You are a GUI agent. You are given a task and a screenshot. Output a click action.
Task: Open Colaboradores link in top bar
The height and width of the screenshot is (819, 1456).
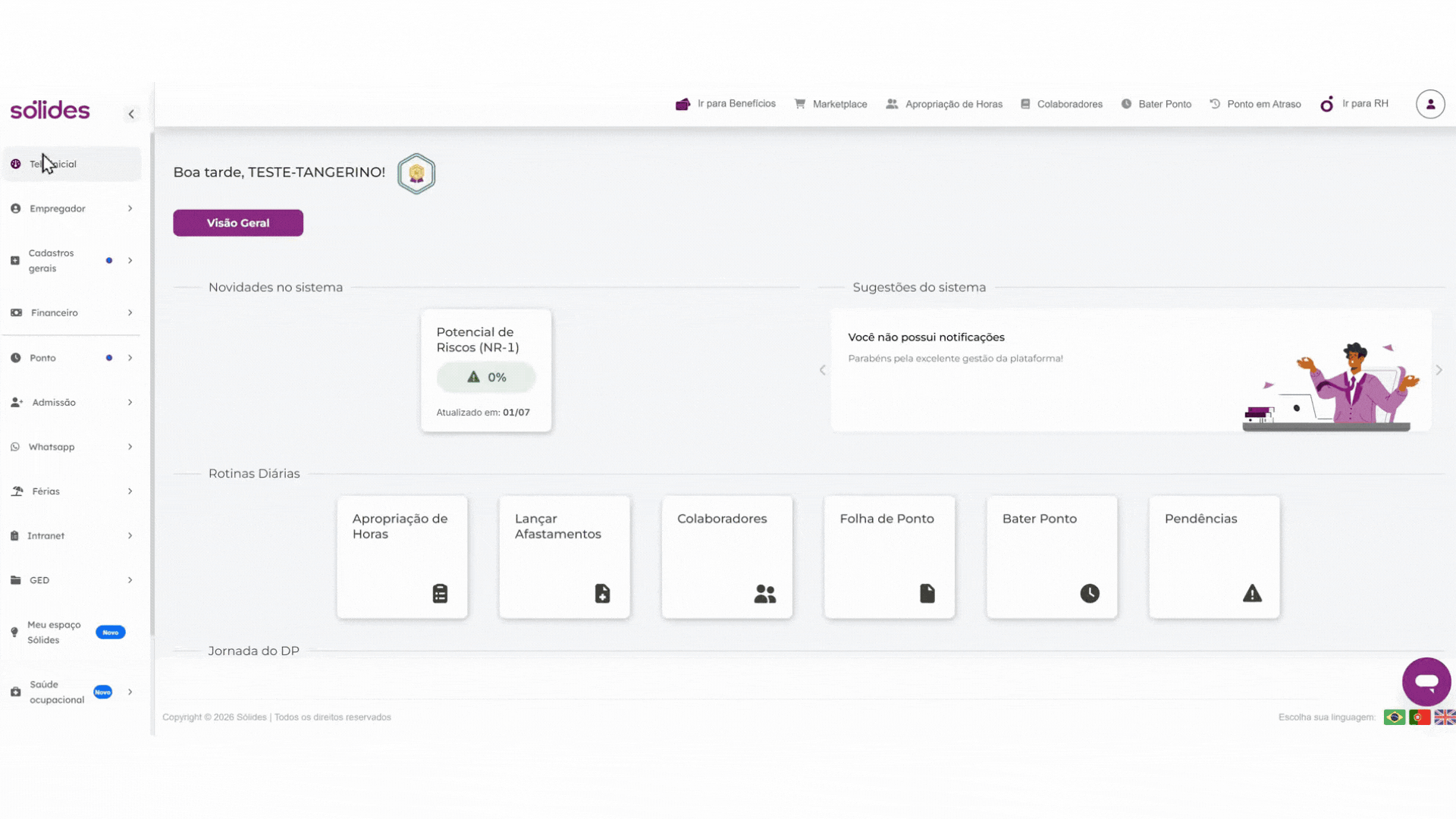[x=1062, y=104]
